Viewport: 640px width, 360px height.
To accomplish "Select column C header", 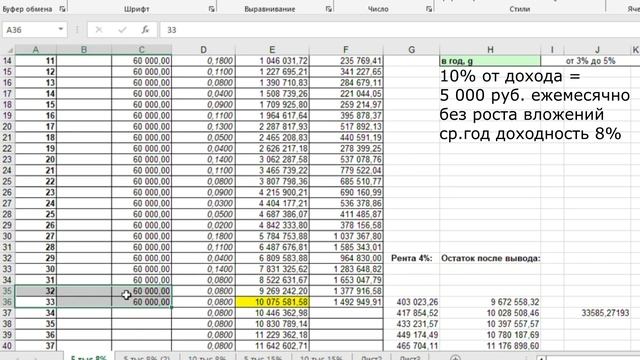I will pos(141,50).
